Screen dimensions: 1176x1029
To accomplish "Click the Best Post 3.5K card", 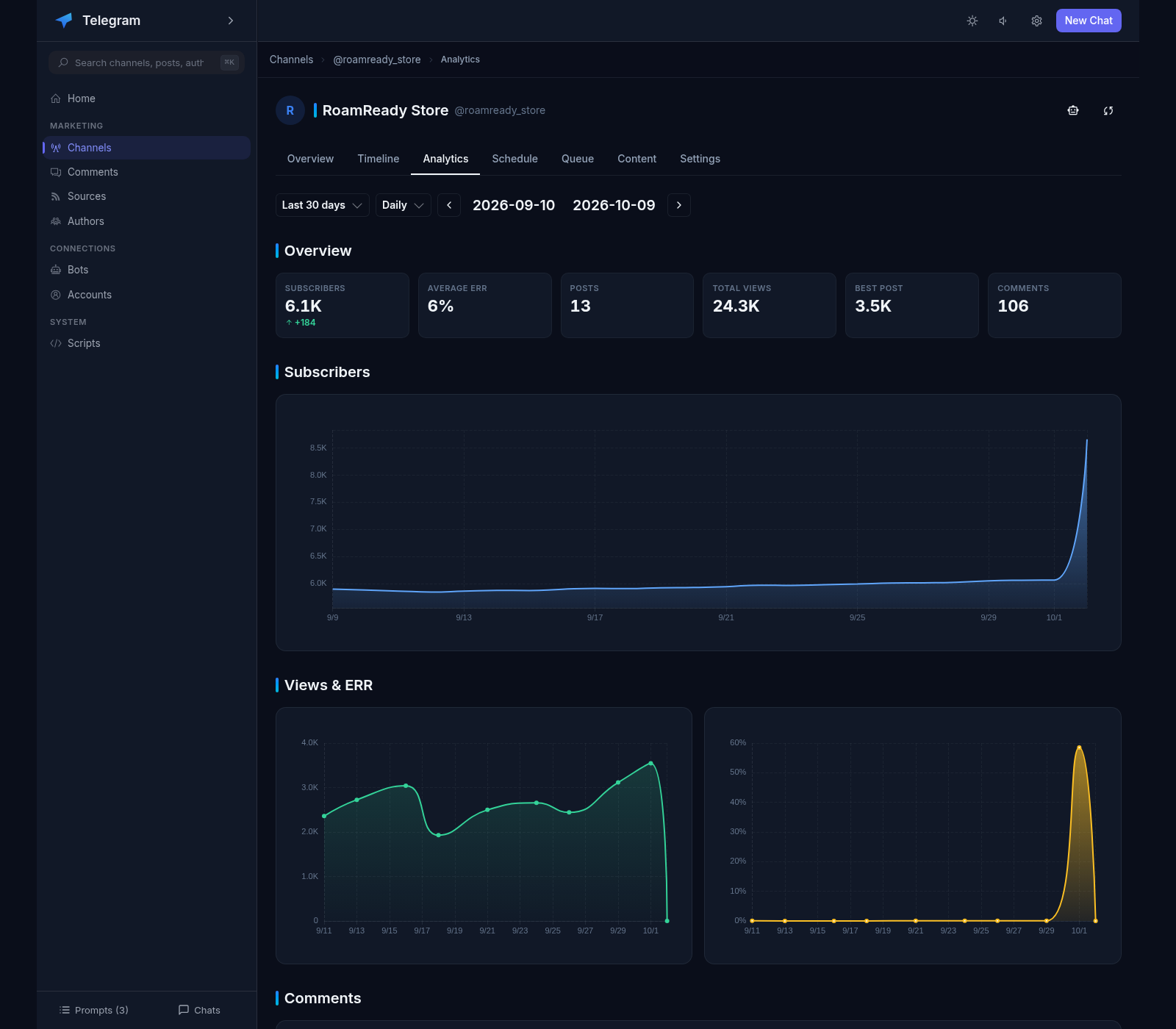I will (912, 305).
